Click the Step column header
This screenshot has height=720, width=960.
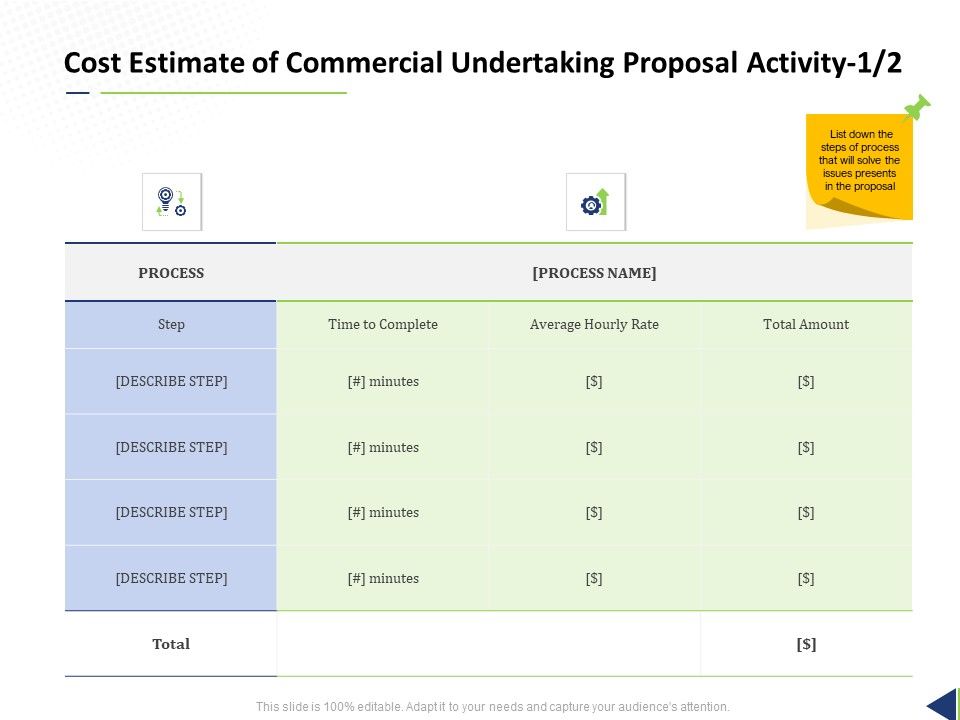click(x=171, y=325)
